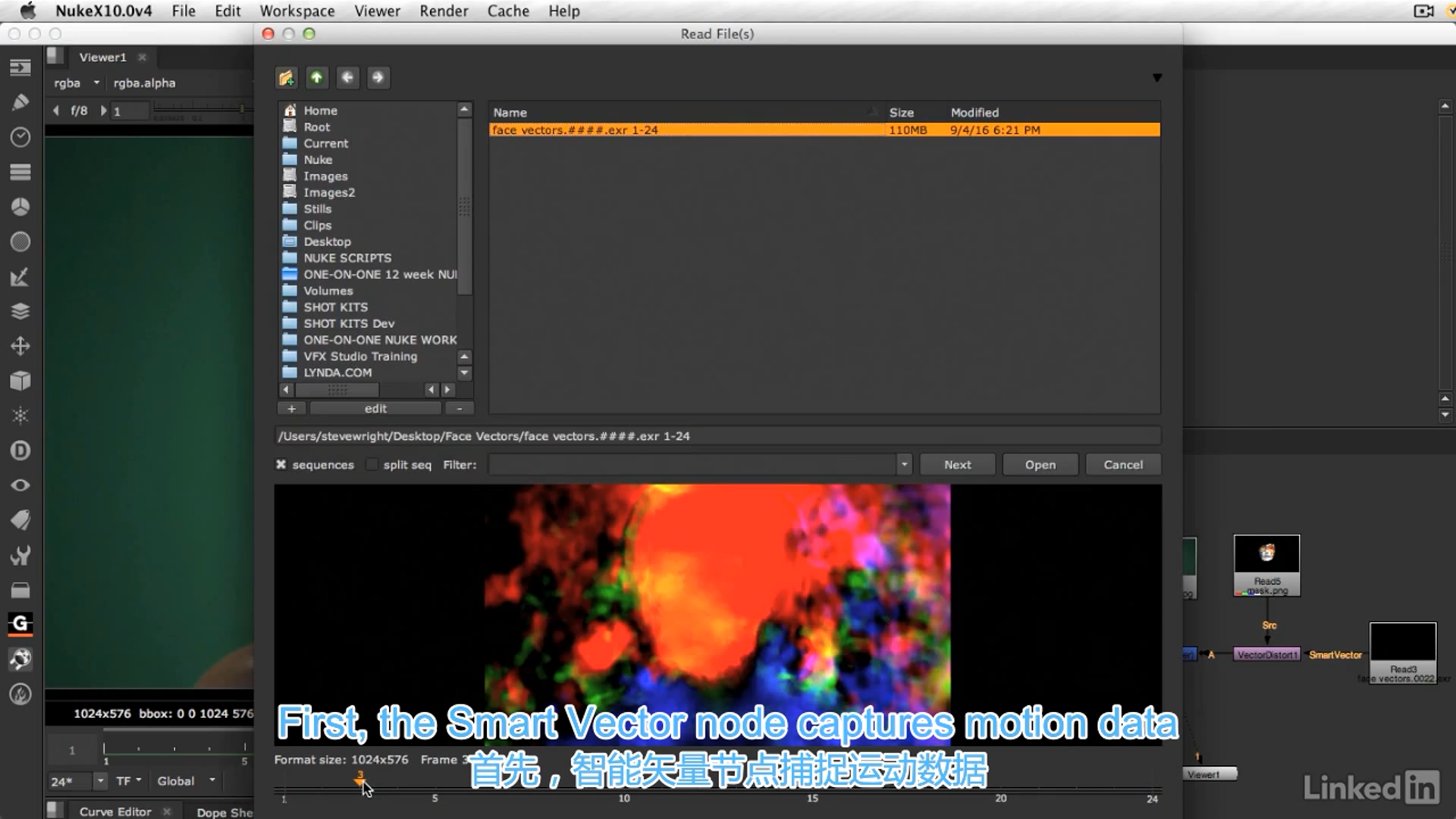1456x819 pixels.
Task: Collapse preview with top-right triangle
Action: click(1157, 77)
